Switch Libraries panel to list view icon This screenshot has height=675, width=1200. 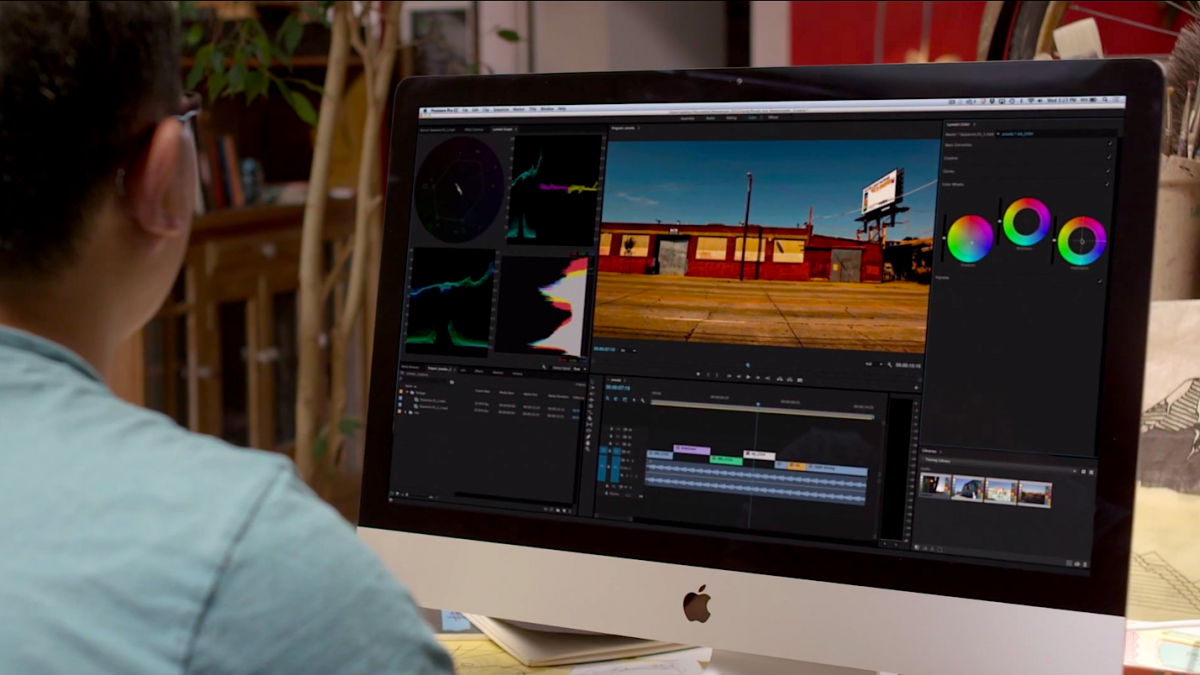pos(1091,472)
